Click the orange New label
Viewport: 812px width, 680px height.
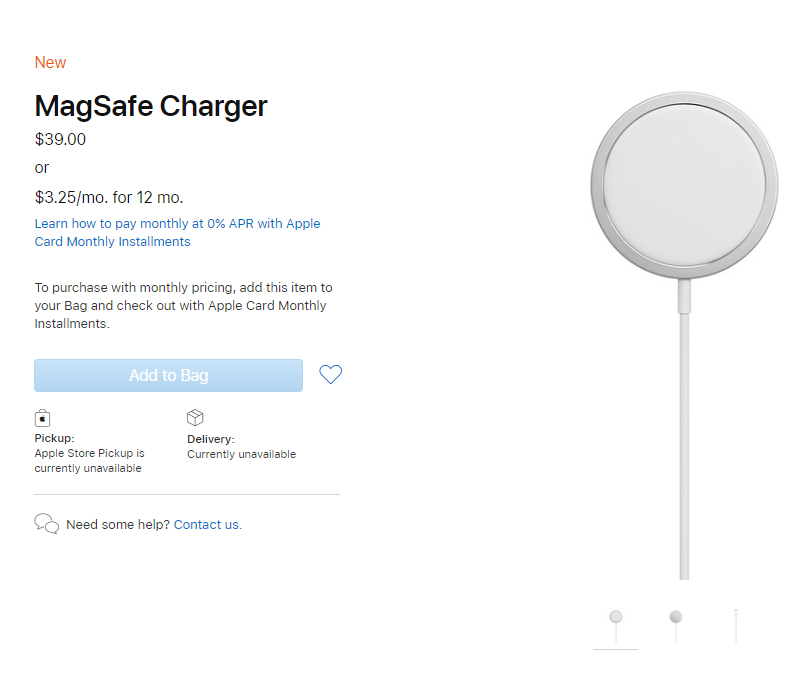pyautogui.click(x=50, y=62)
